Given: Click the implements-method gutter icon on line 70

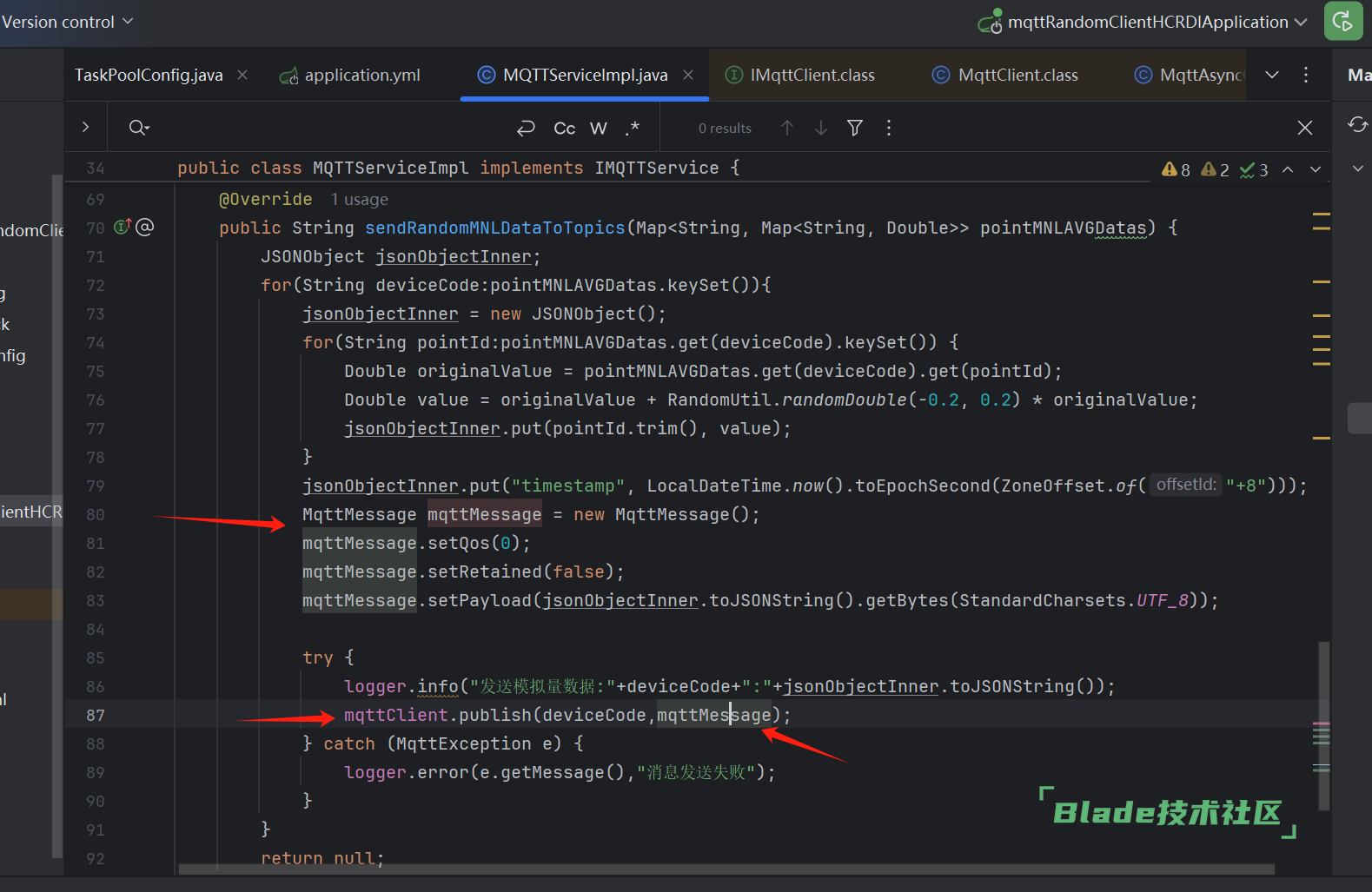Looking at the screenshot, I should tap(123, 228).
